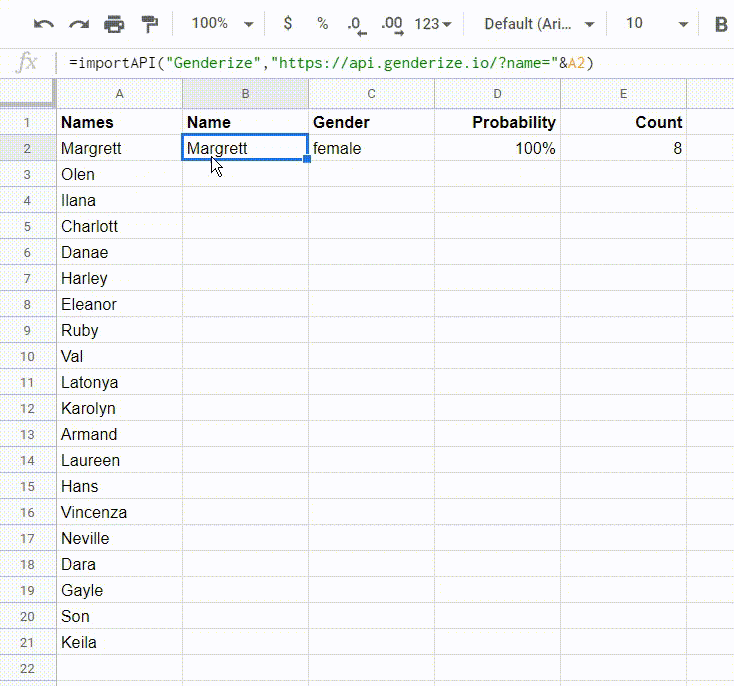Select the cell with name Charlott

[x=119, y=226]
